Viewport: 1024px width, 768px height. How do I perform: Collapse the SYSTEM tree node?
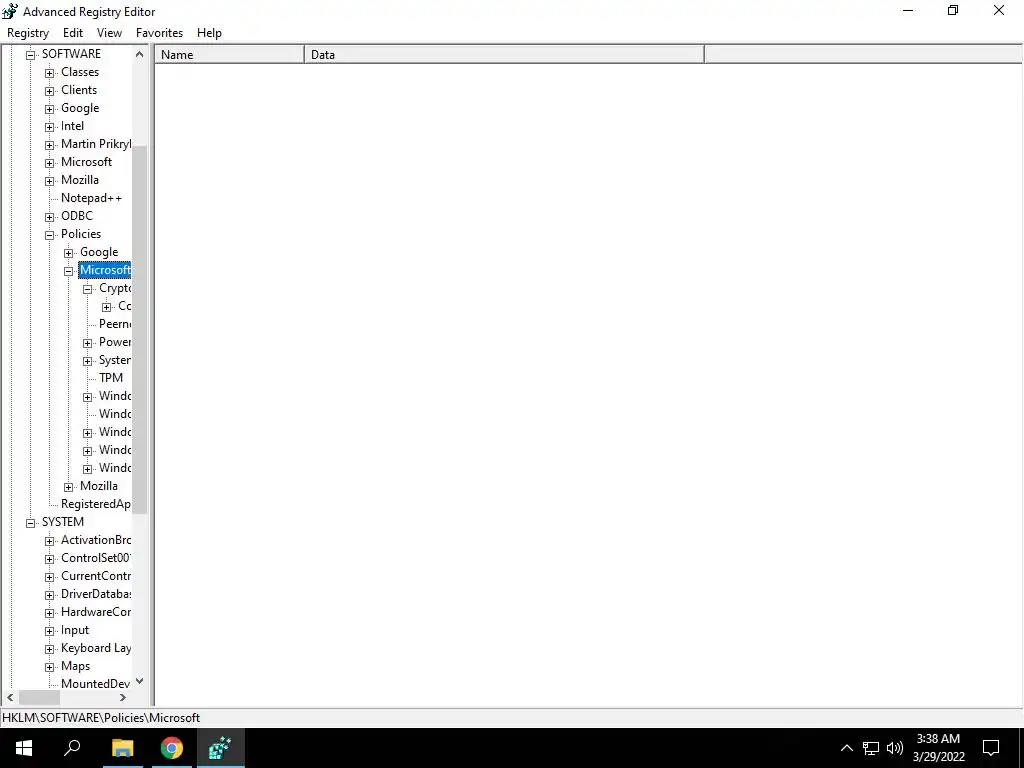pyautogui.click(x=30, y=523)
